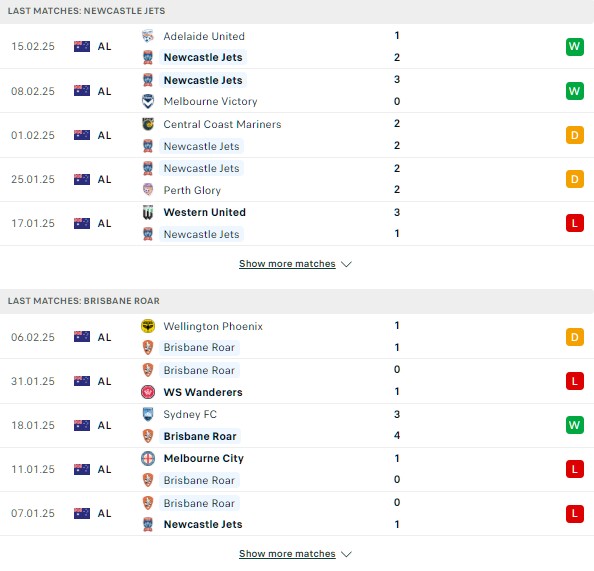This screenshot has width=594, height=571.
Task: Open Melbourne Victory team link
Action: click(210, 102)
